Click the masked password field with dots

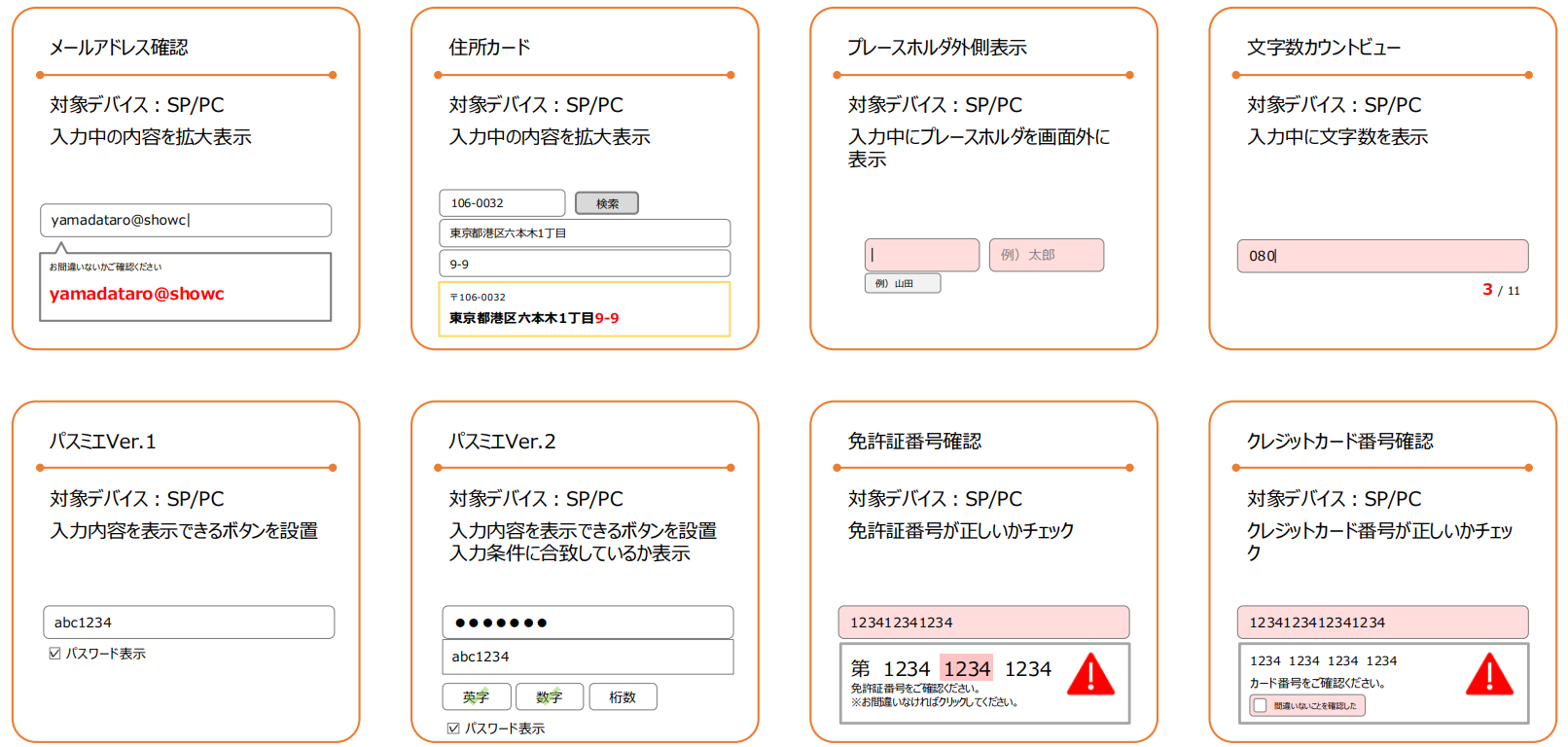coord(588,622)
